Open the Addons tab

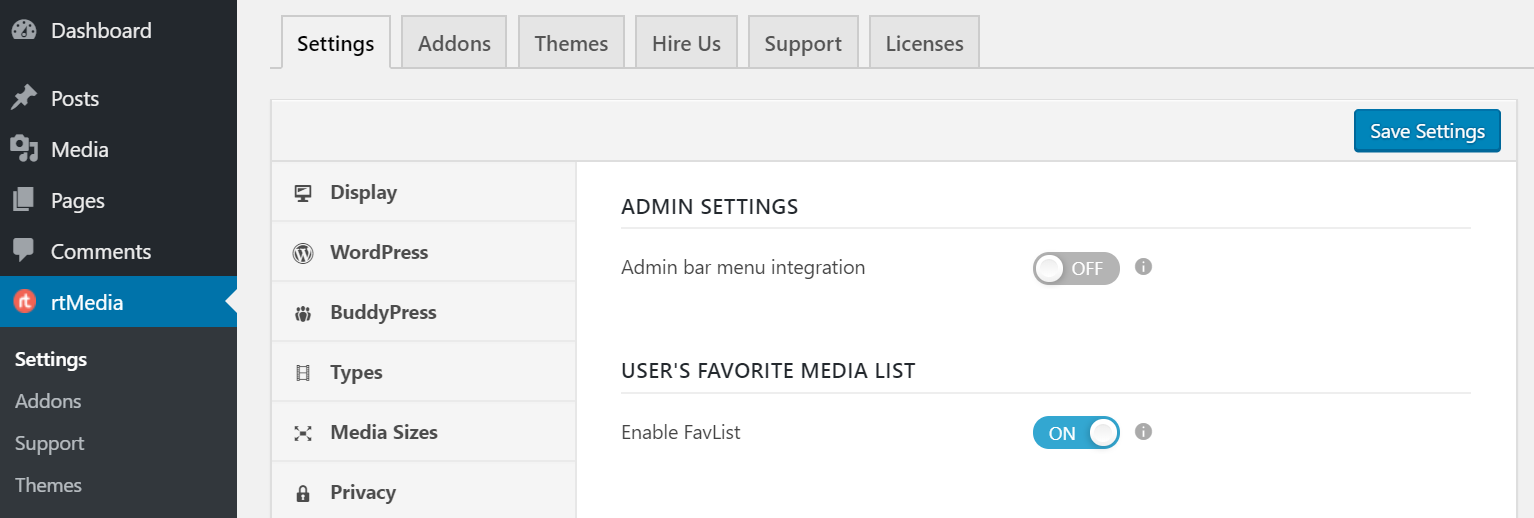(454, 43)
